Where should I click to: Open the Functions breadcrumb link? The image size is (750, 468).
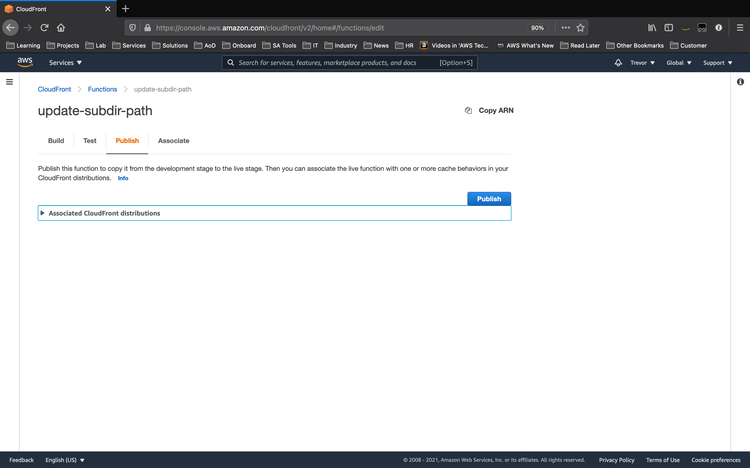102,89
